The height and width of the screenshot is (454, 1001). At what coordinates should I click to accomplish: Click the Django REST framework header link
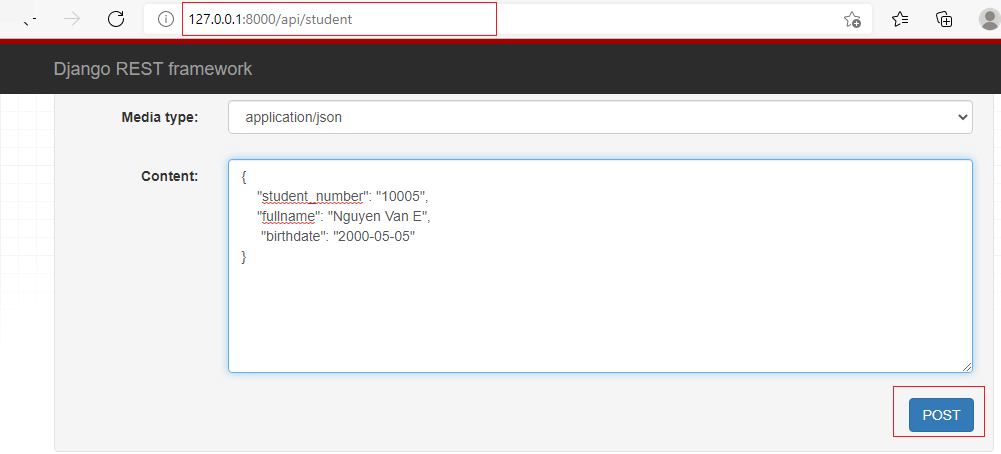(x=153, y=69)
